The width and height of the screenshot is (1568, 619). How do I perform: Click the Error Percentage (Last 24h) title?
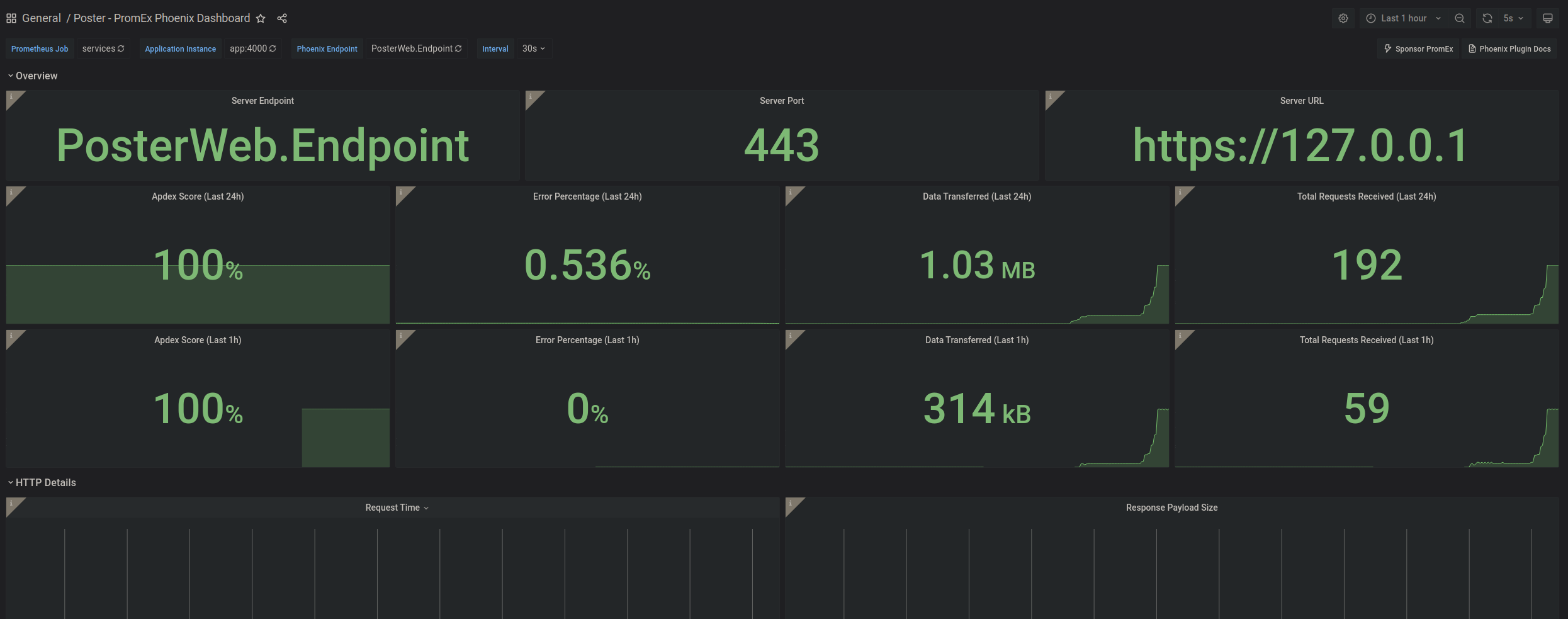pyautogui.click(x=587, y=196)
